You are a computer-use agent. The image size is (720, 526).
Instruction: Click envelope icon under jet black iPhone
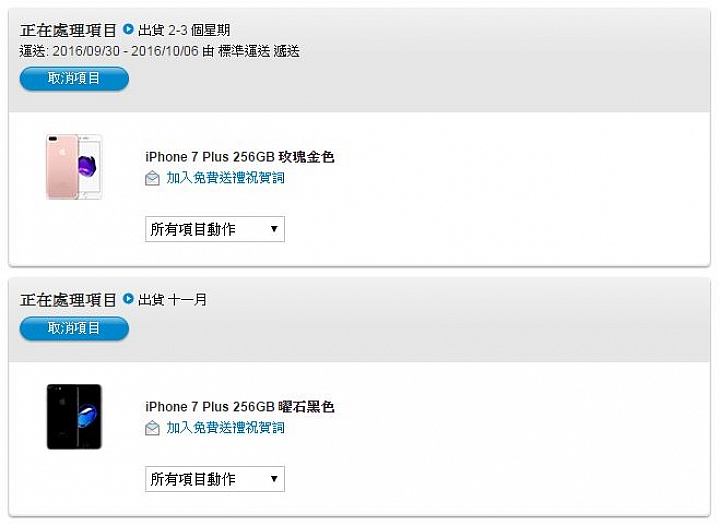click(152, 428)
